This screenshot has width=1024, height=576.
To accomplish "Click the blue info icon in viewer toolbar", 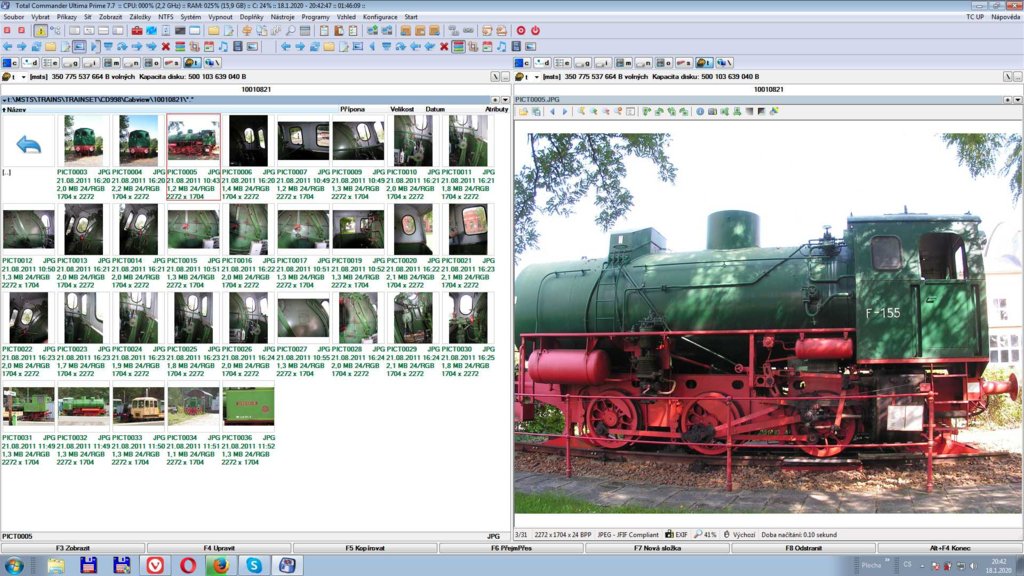I will tap(700, 111).
